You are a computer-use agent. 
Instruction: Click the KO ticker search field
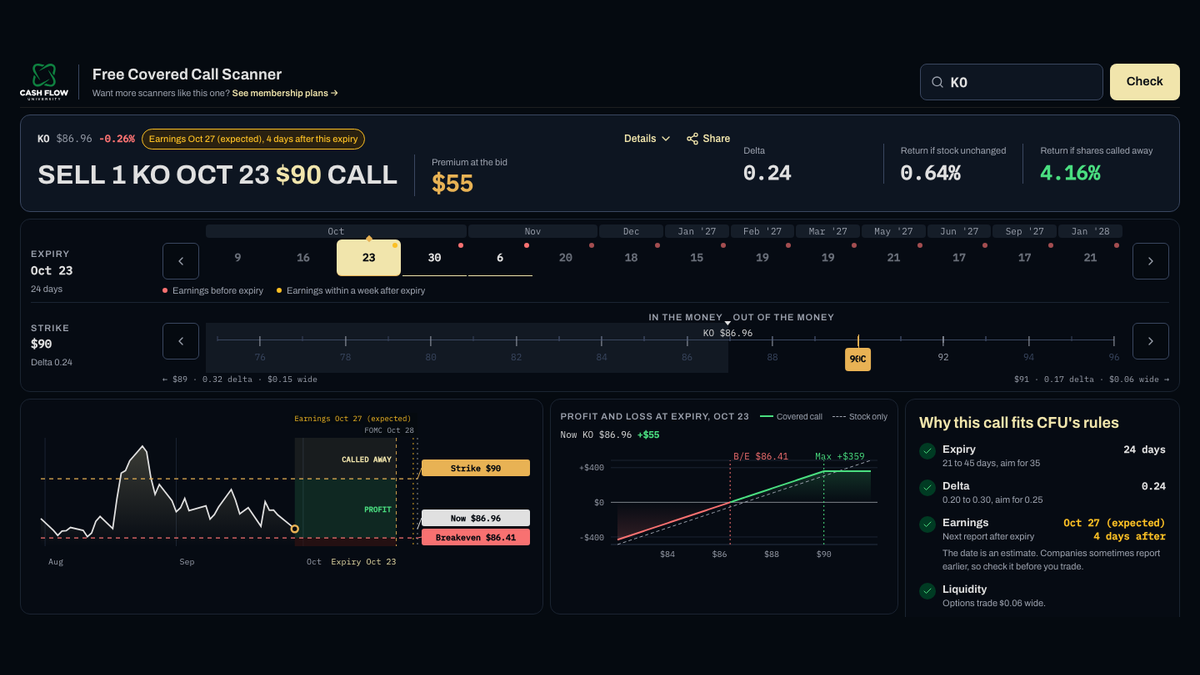[x=1011, y=82]
